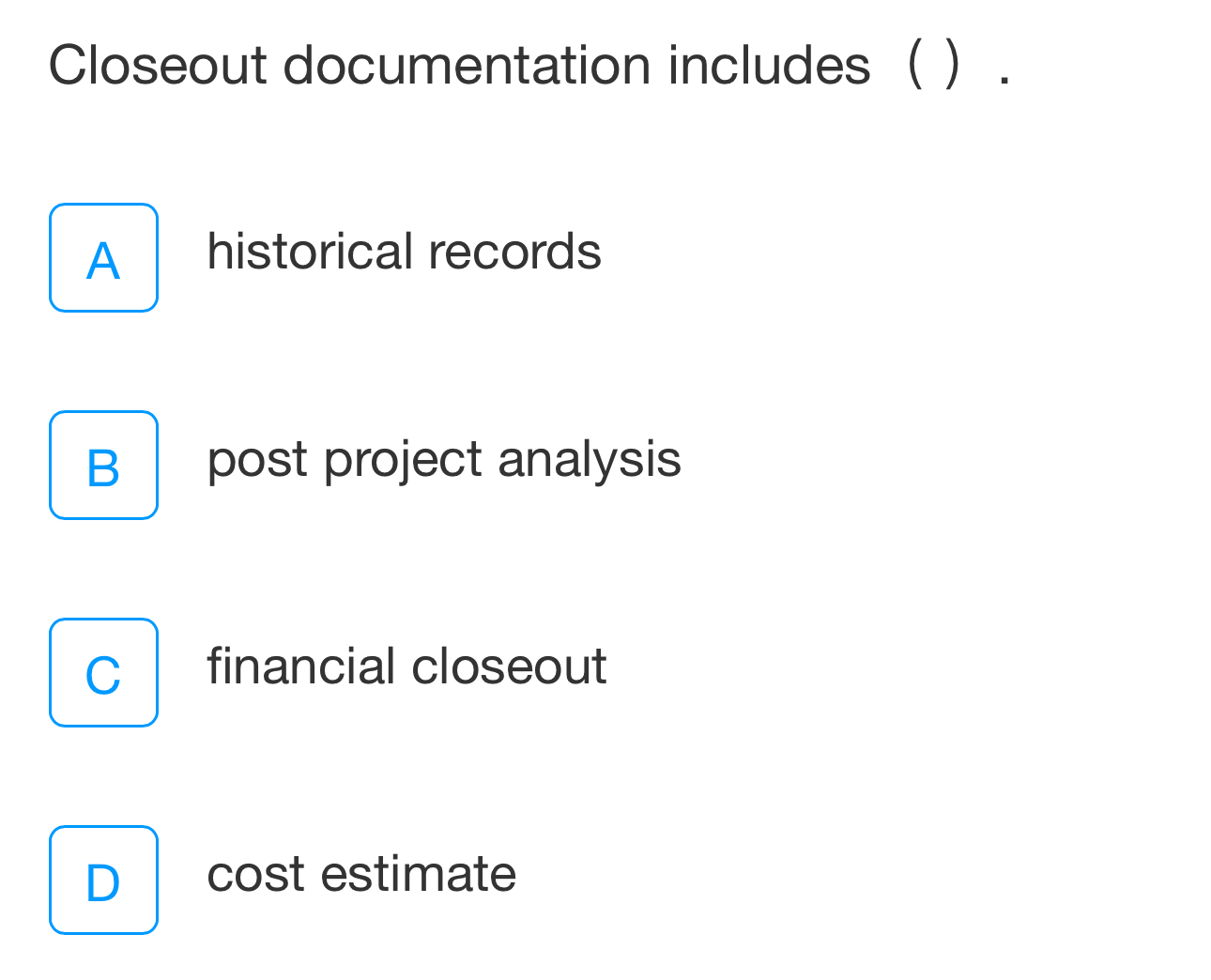Click the text 'post project analysis'
1211x980 pixels.
(445, 460)
